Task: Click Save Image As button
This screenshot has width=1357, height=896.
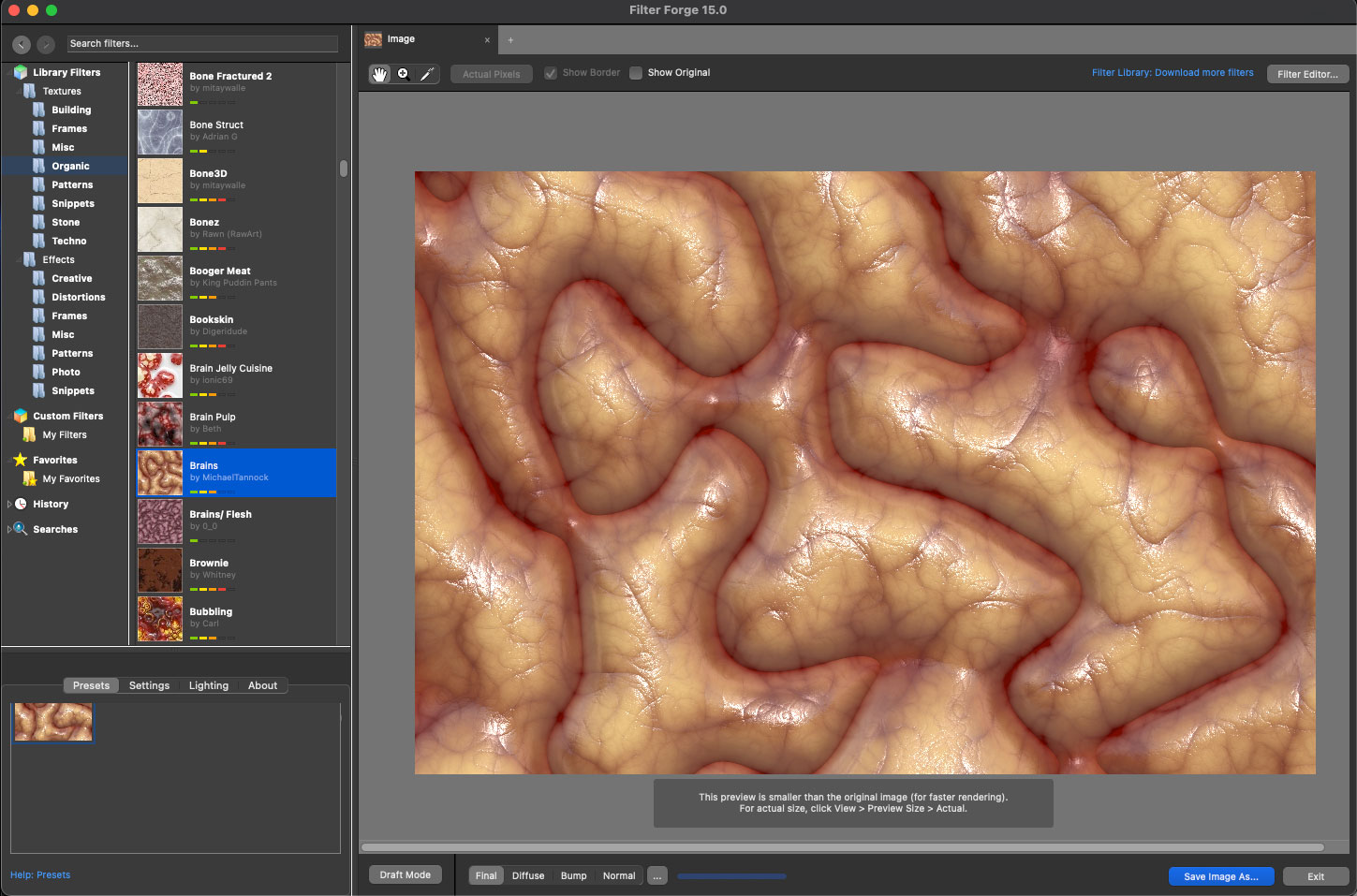Action: pos(1220,876)
